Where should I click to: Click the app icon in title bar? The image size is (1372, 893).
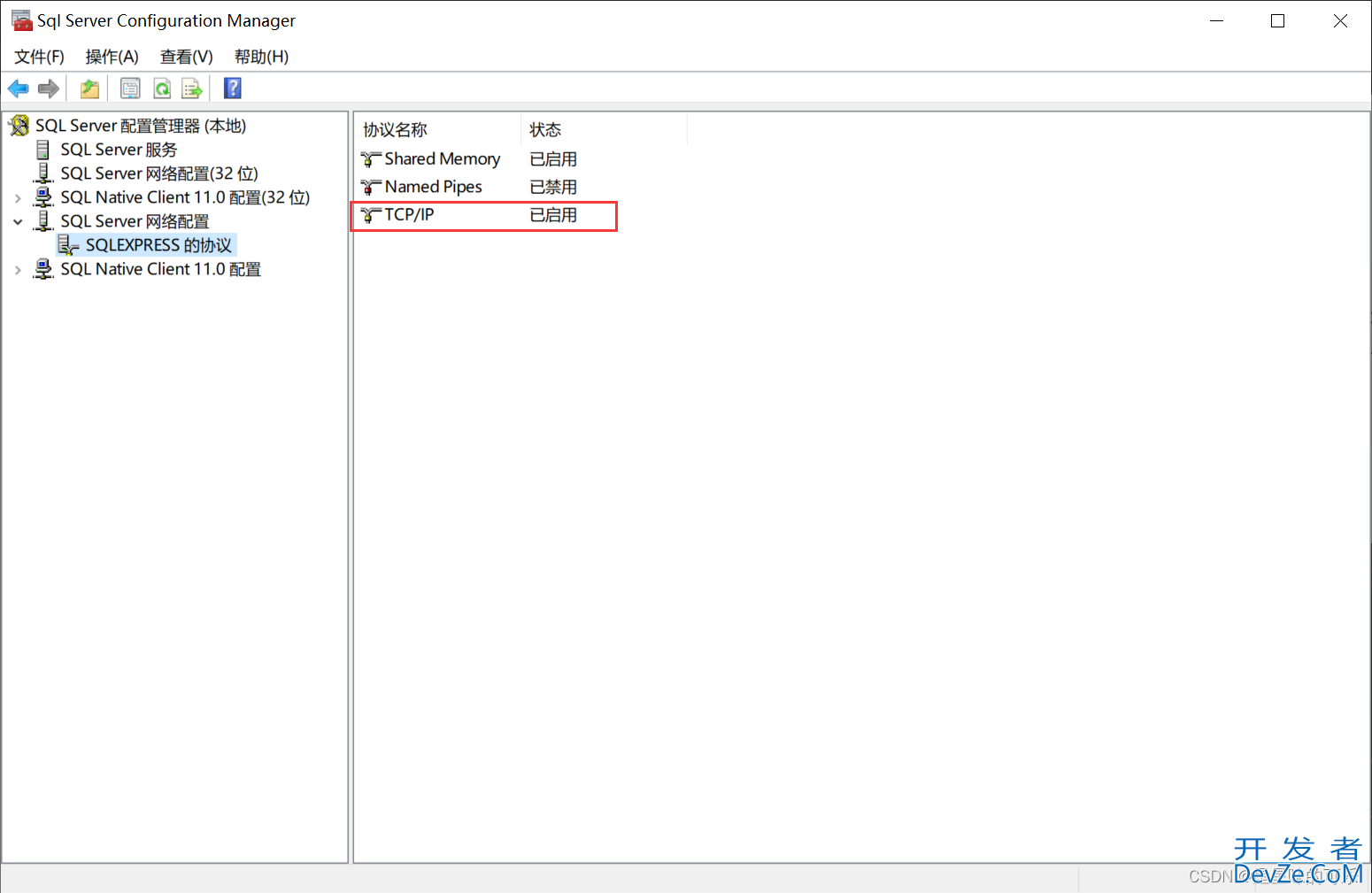[21, 20]
